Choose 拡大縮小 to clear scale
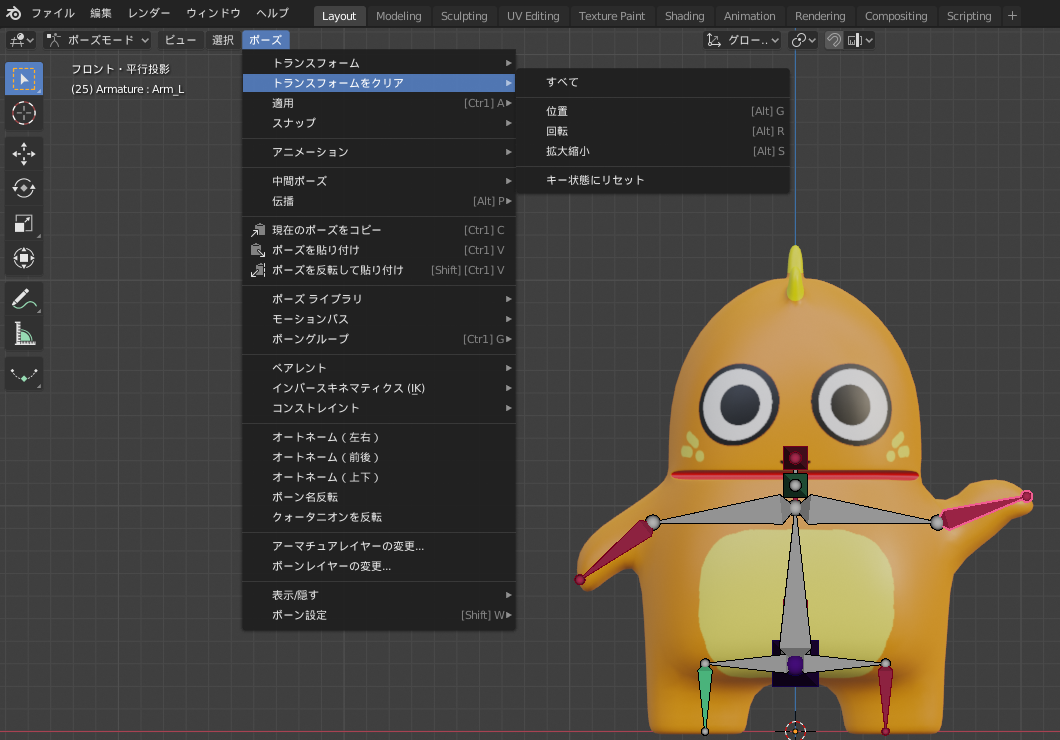This screenshot has width=1060, height=740. (653, 151)
